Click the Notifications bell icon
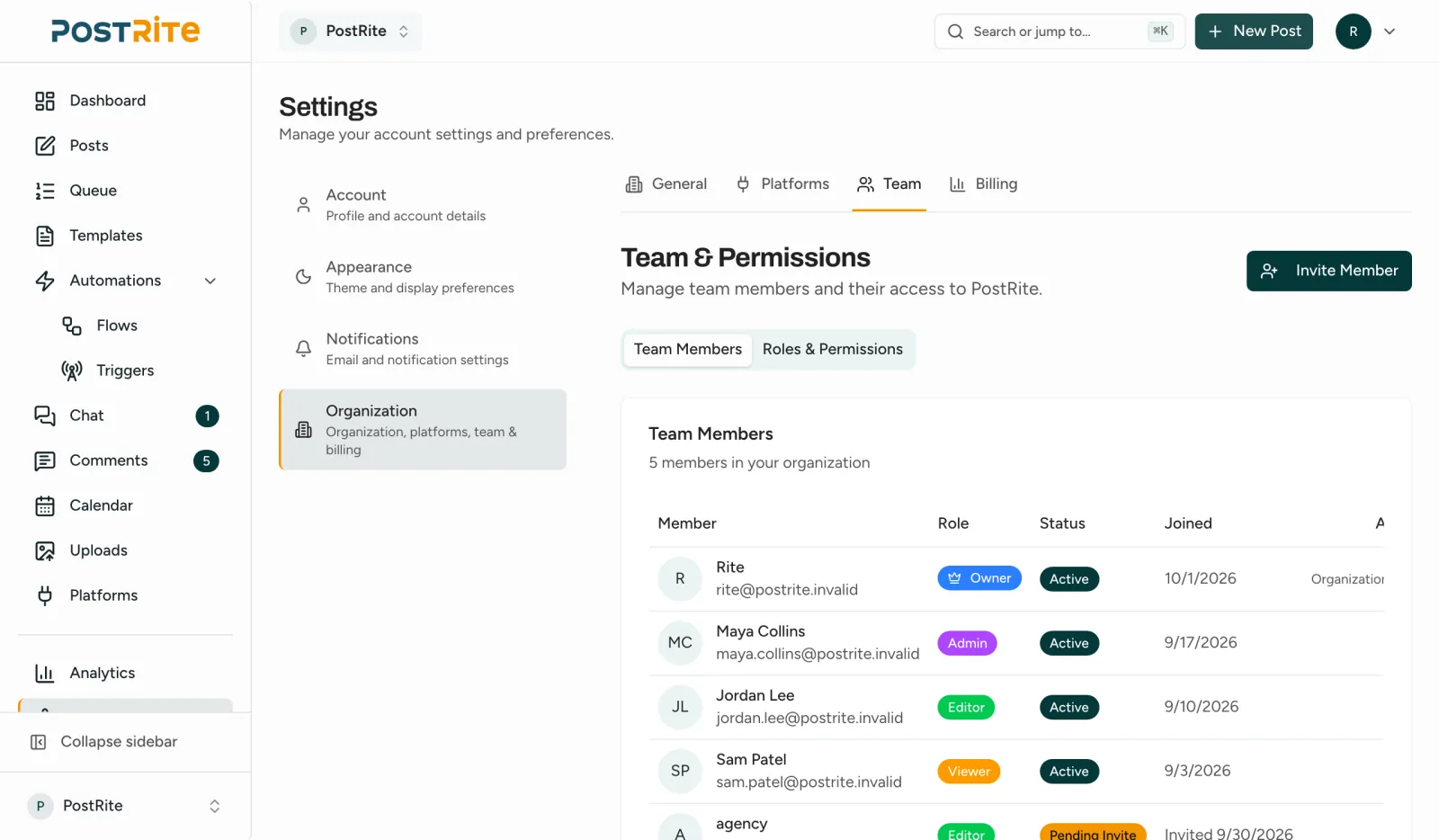1439x840 pixels. point(304,349)
